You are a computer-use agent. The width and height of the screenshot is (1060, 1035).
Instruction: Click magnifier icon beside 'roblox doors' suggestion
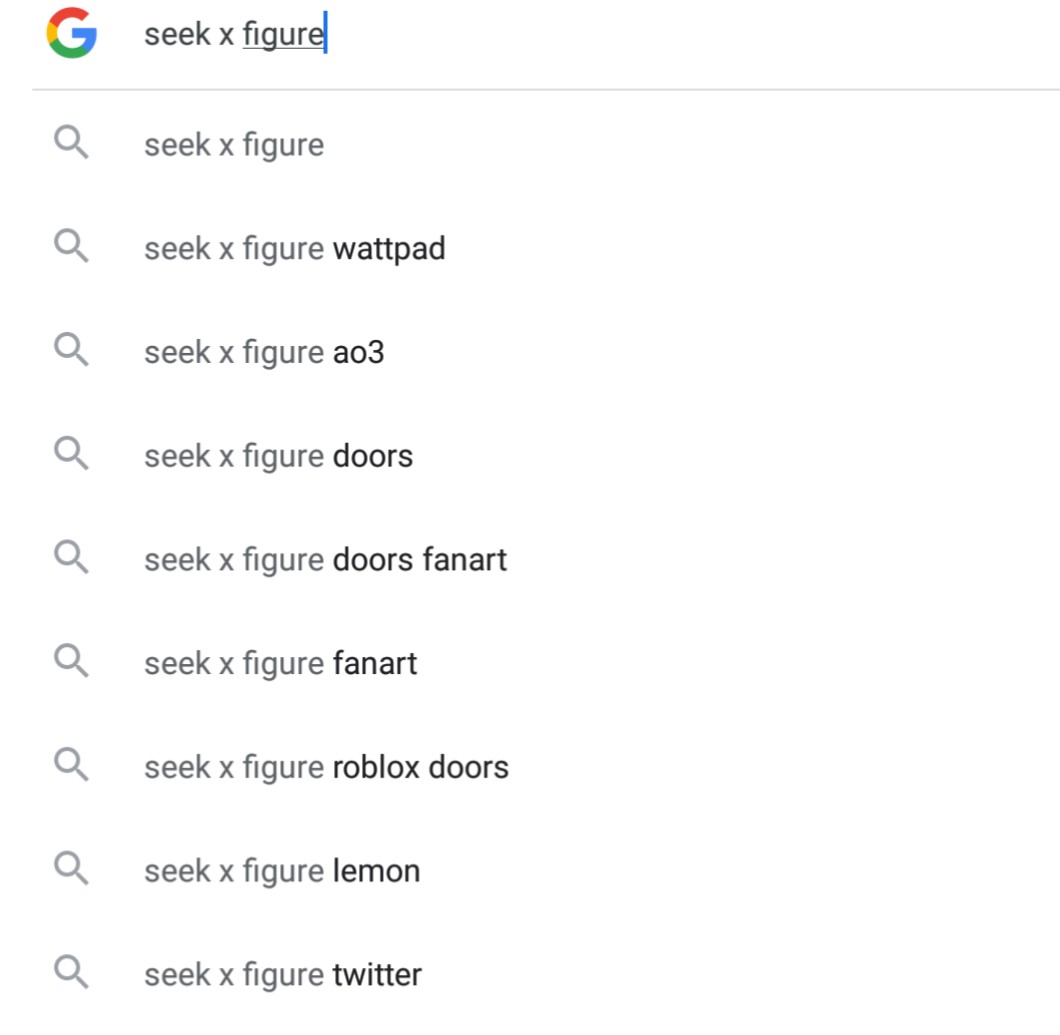[x=71, y=766]
